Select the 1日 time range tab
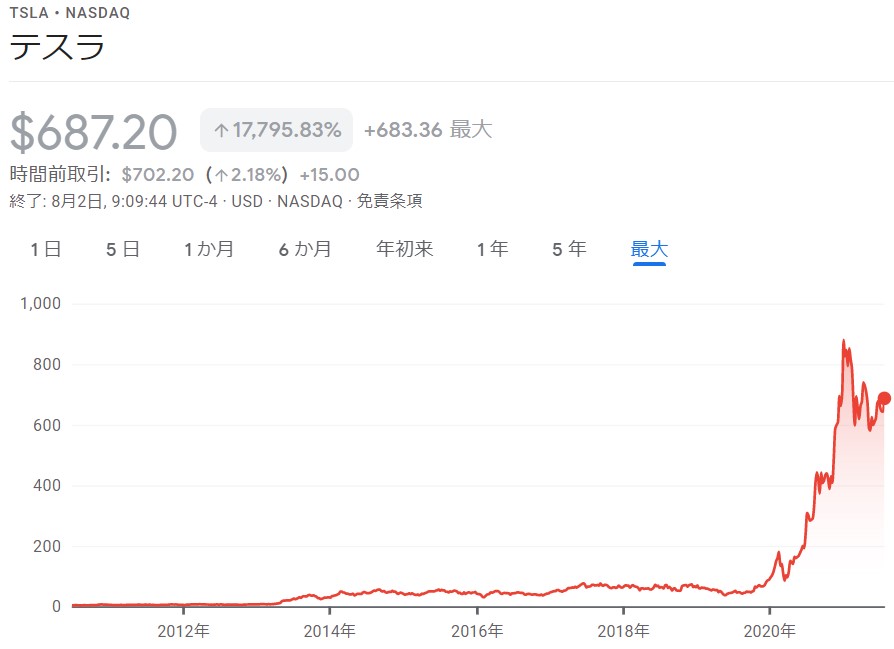Screen dimensions: 894x649 (46, 249)
